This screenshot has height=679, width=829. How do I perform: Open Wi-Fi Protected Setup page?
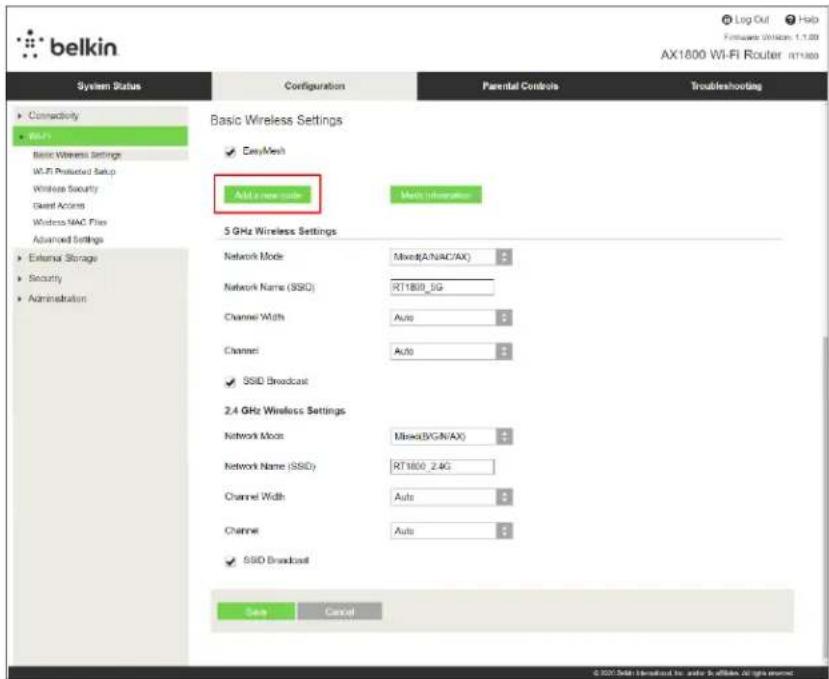tap(74, 171)
